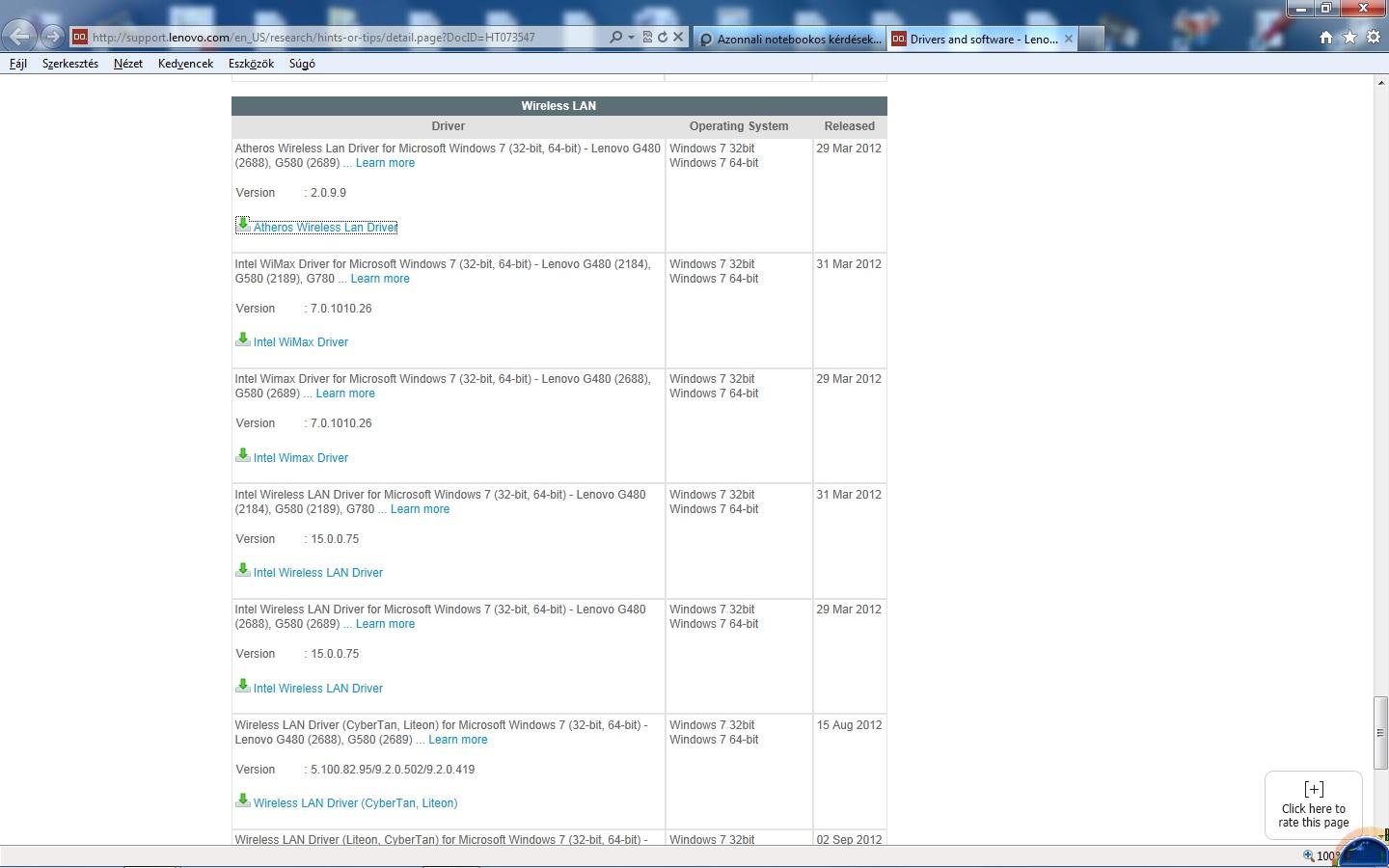
Task: Click the Driver column header
Action: (449, 126)
